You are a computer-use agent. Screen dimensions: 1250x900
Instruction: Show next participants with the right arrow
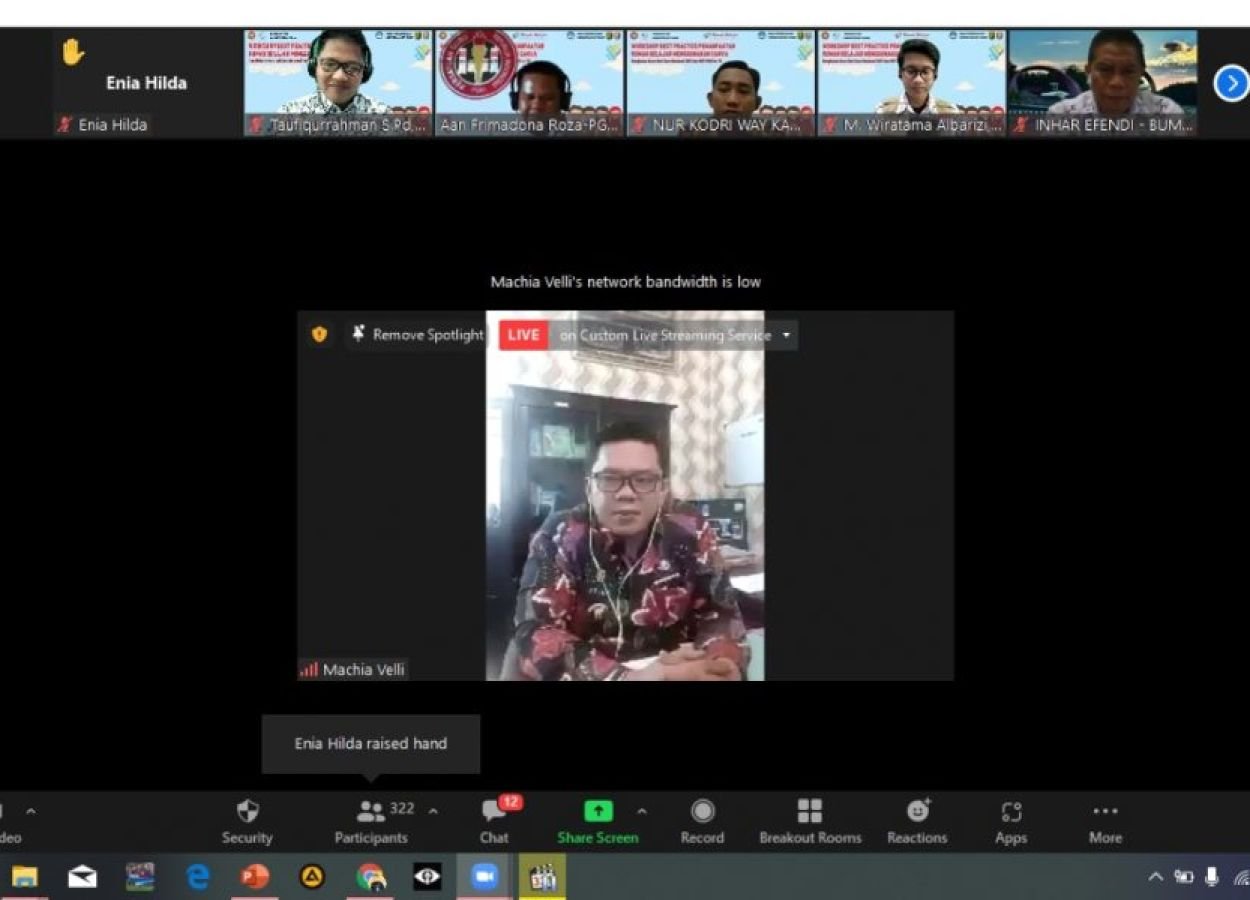point(1231,83)
